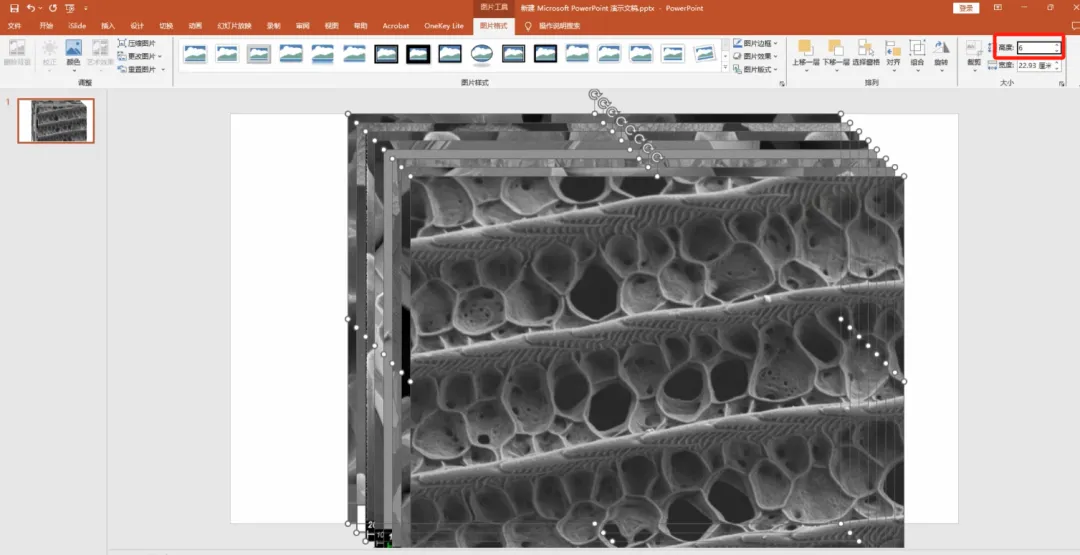The width and height of the screenshot is (1080, 555).
Task: Switch to the iSlide tab
Action: (76, 25)
